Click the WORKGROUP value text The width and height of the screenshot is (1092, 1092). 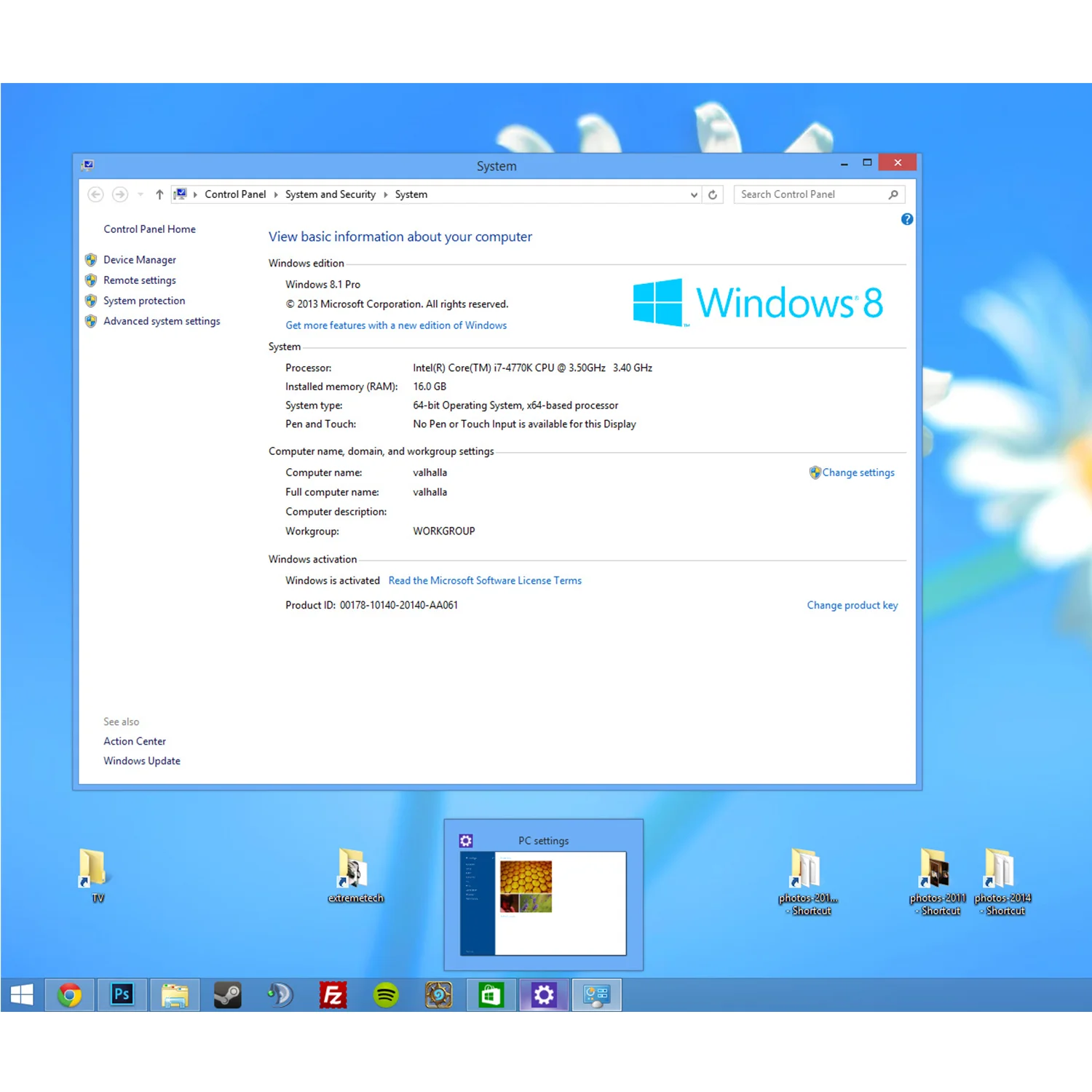[x=443, y=531]
